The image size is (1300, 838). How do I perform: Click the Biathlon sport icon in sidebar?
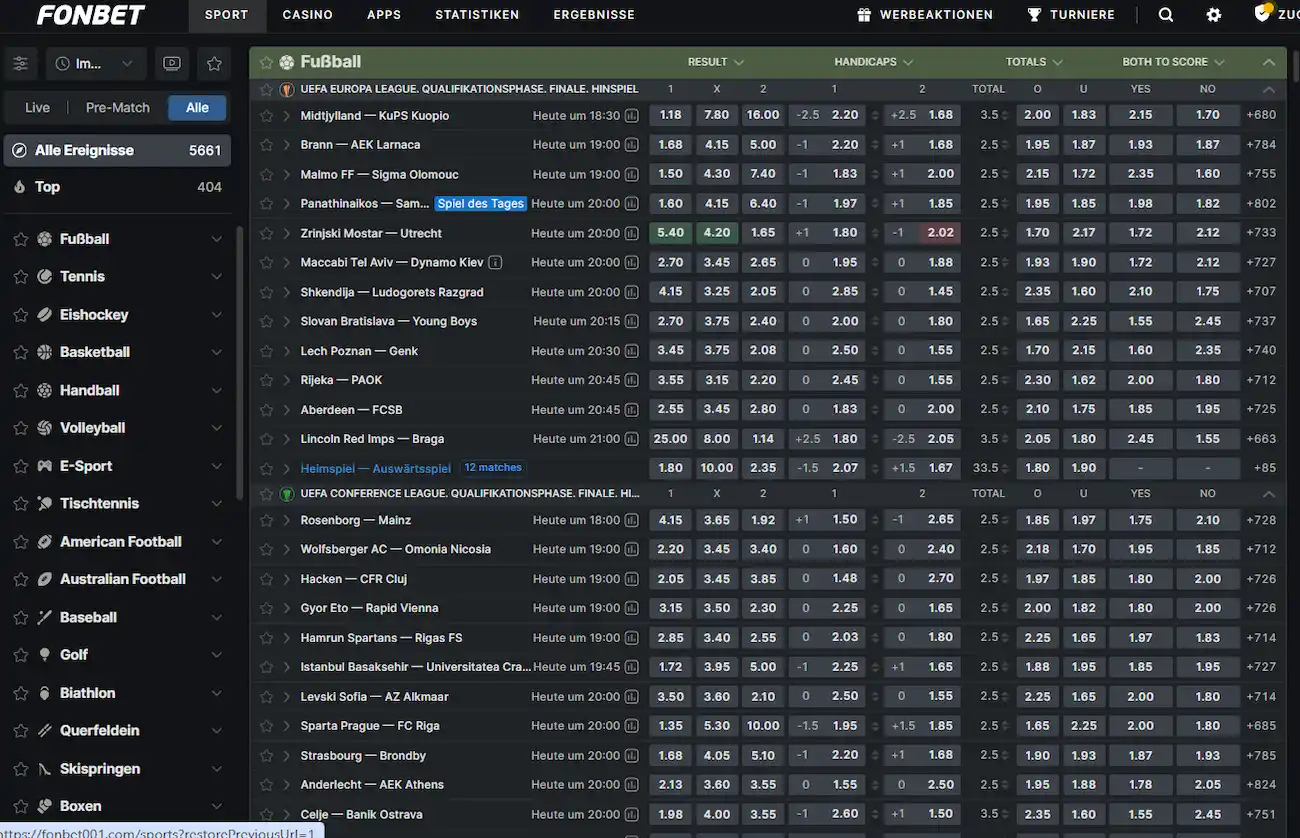tap(45, 693)
